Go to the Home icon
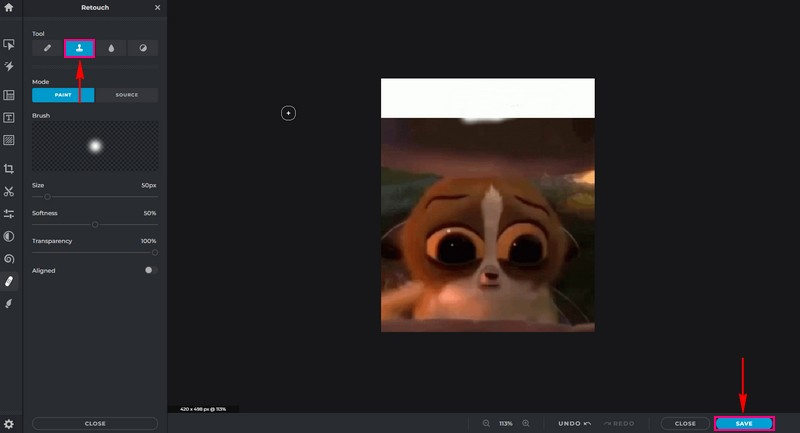This screenshot has width=800, height=433. pyautogui.click(x=9, y=7)
